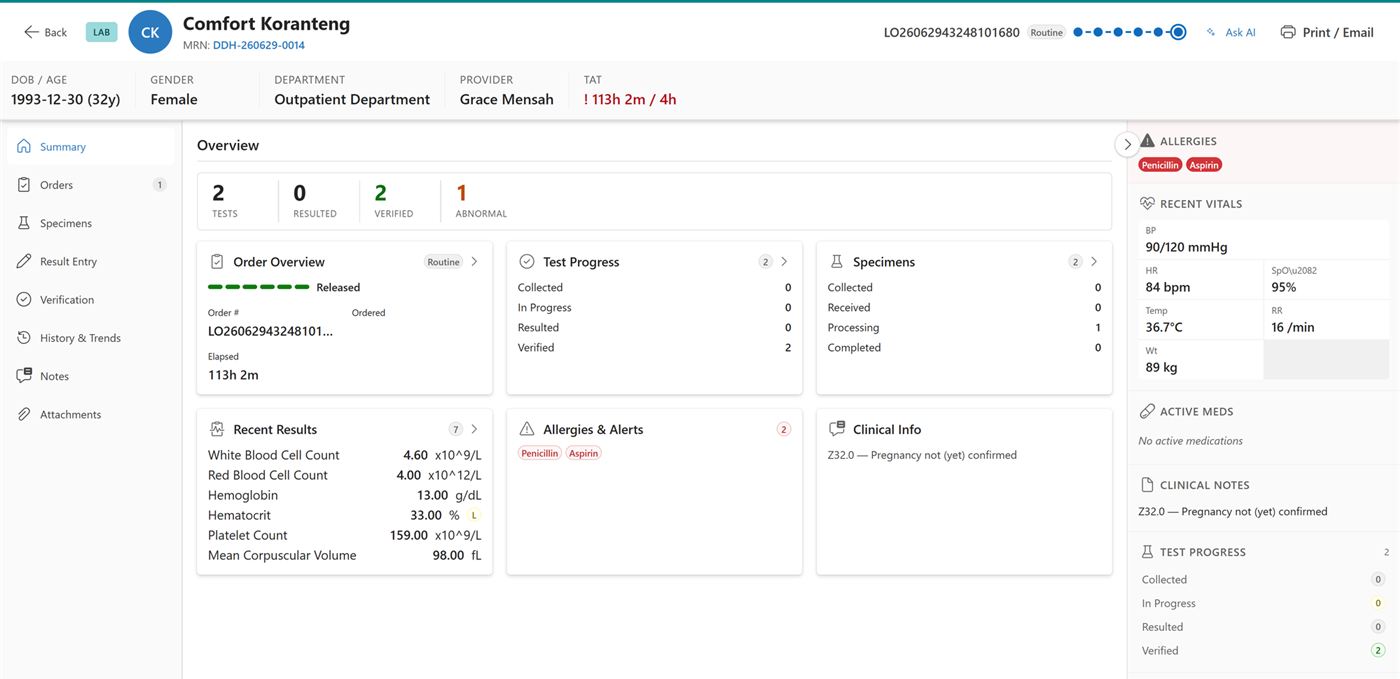Click Penicillin tag in Allergies & Alerts card
This screenshot has width=1400, height=679.
540,454
